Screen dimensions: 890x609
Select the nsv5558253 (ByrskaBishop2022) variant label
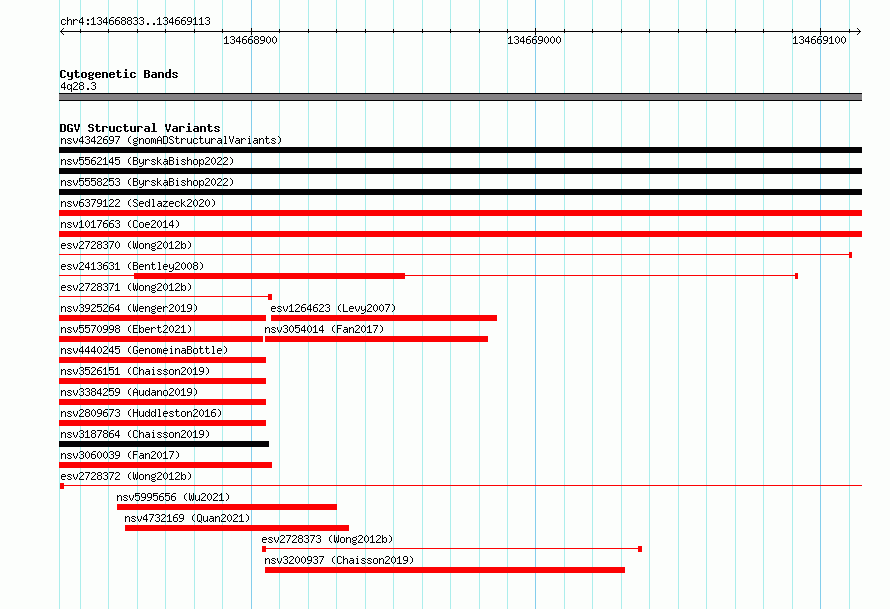tap(147, 182)
